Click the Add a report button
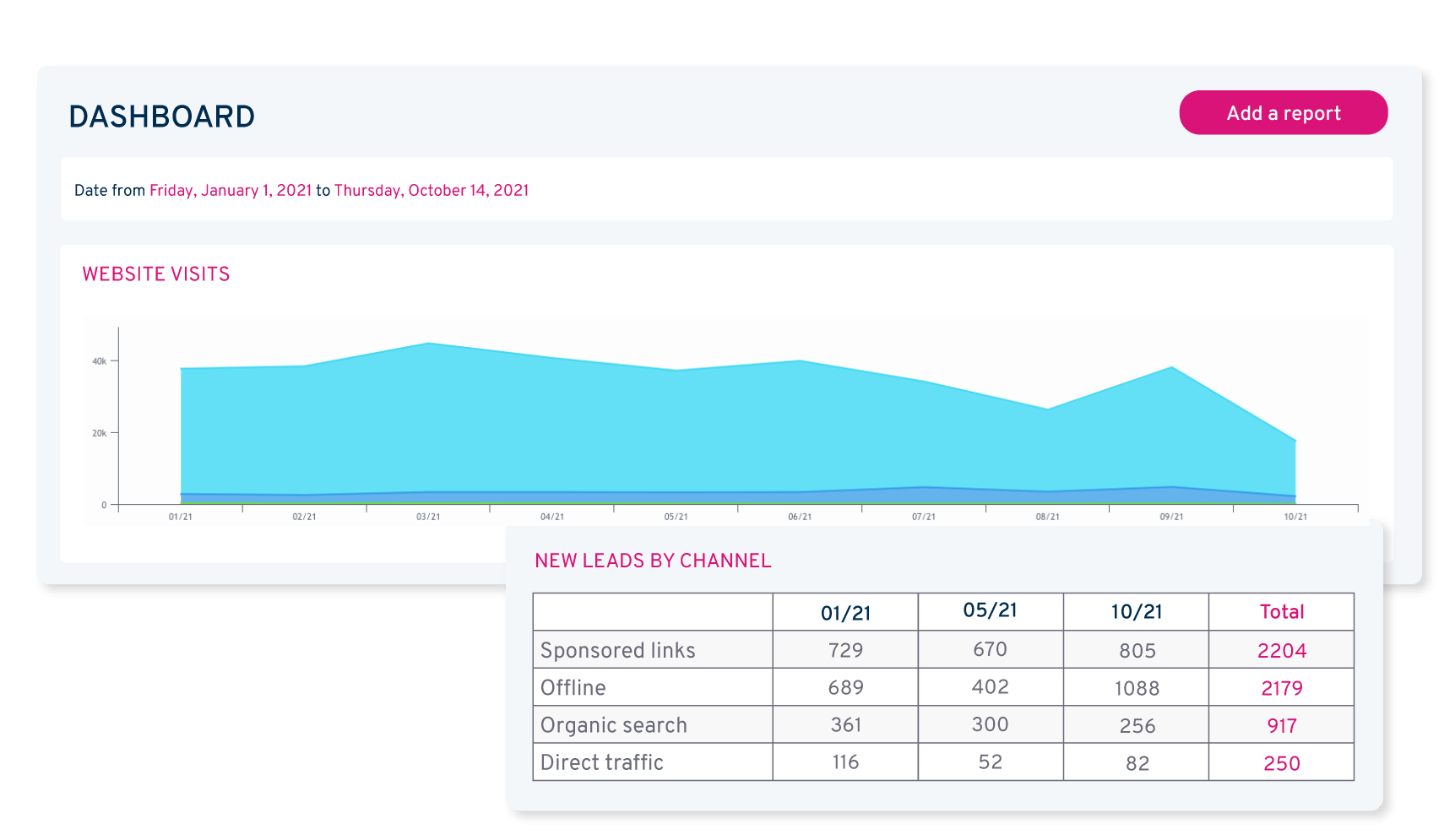The height and width of the screenshot is (840, 1455). (1283, 112)
